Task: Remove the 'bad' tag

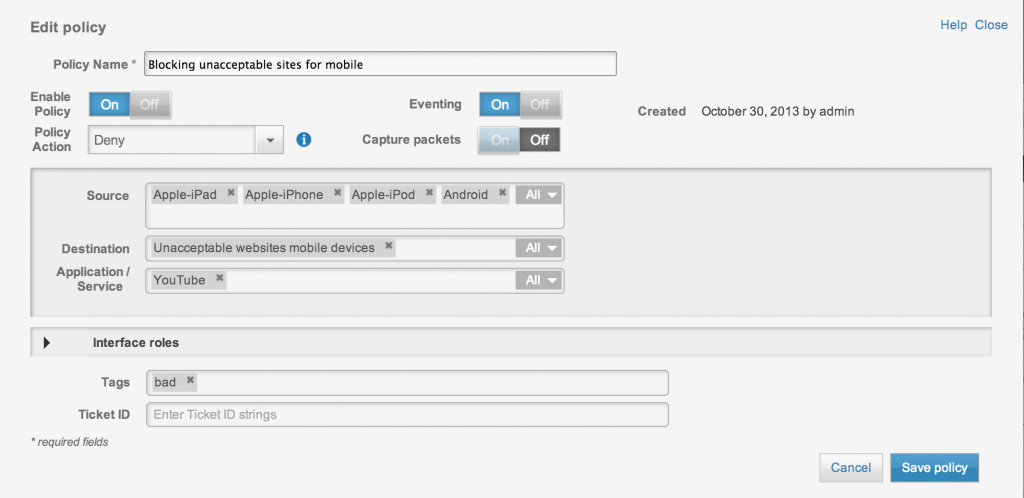Action: click(x=190, y=382)
